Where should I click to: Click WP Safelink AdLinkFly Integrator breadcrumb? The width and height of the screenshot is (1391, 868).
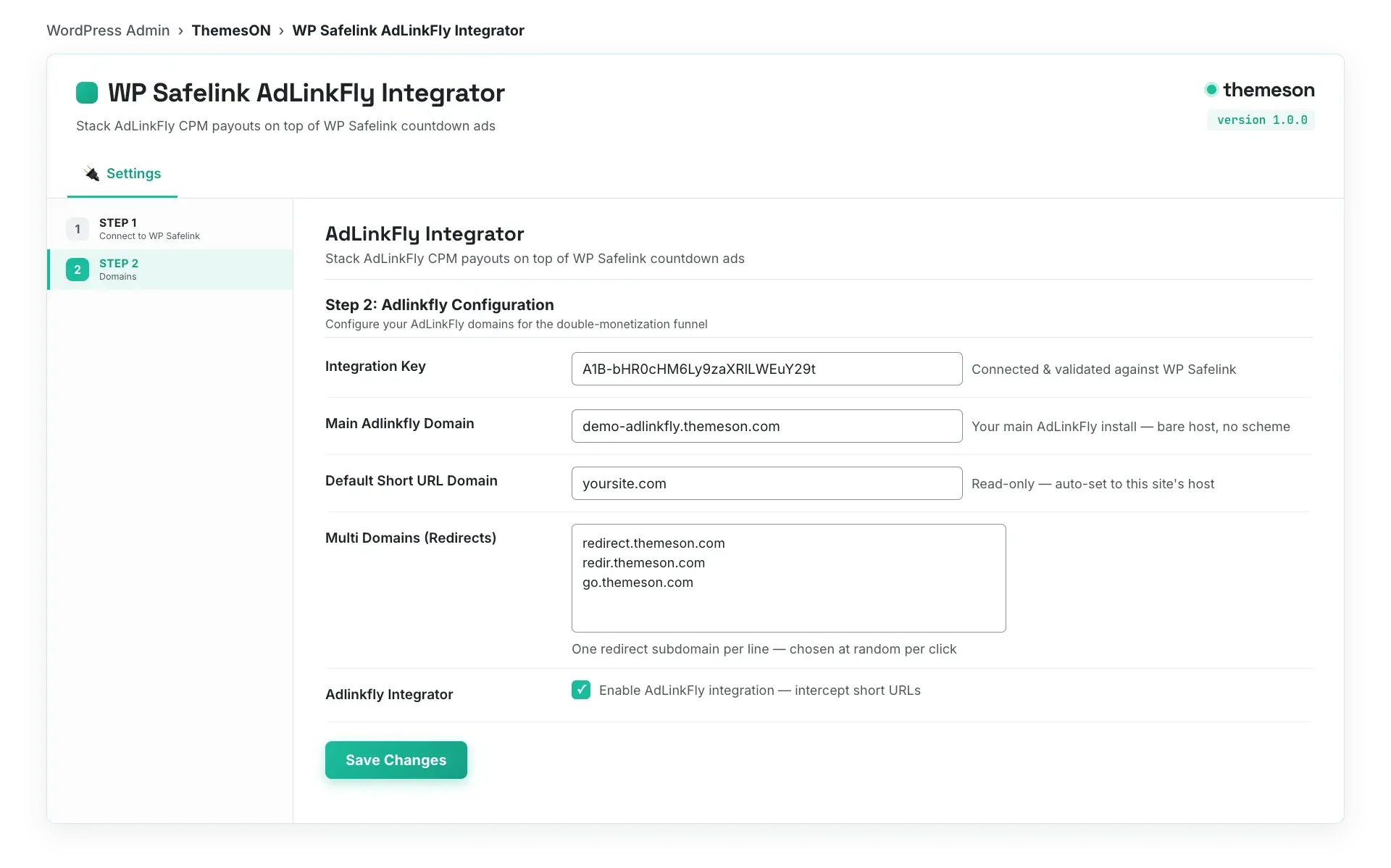tap(408, 30)
